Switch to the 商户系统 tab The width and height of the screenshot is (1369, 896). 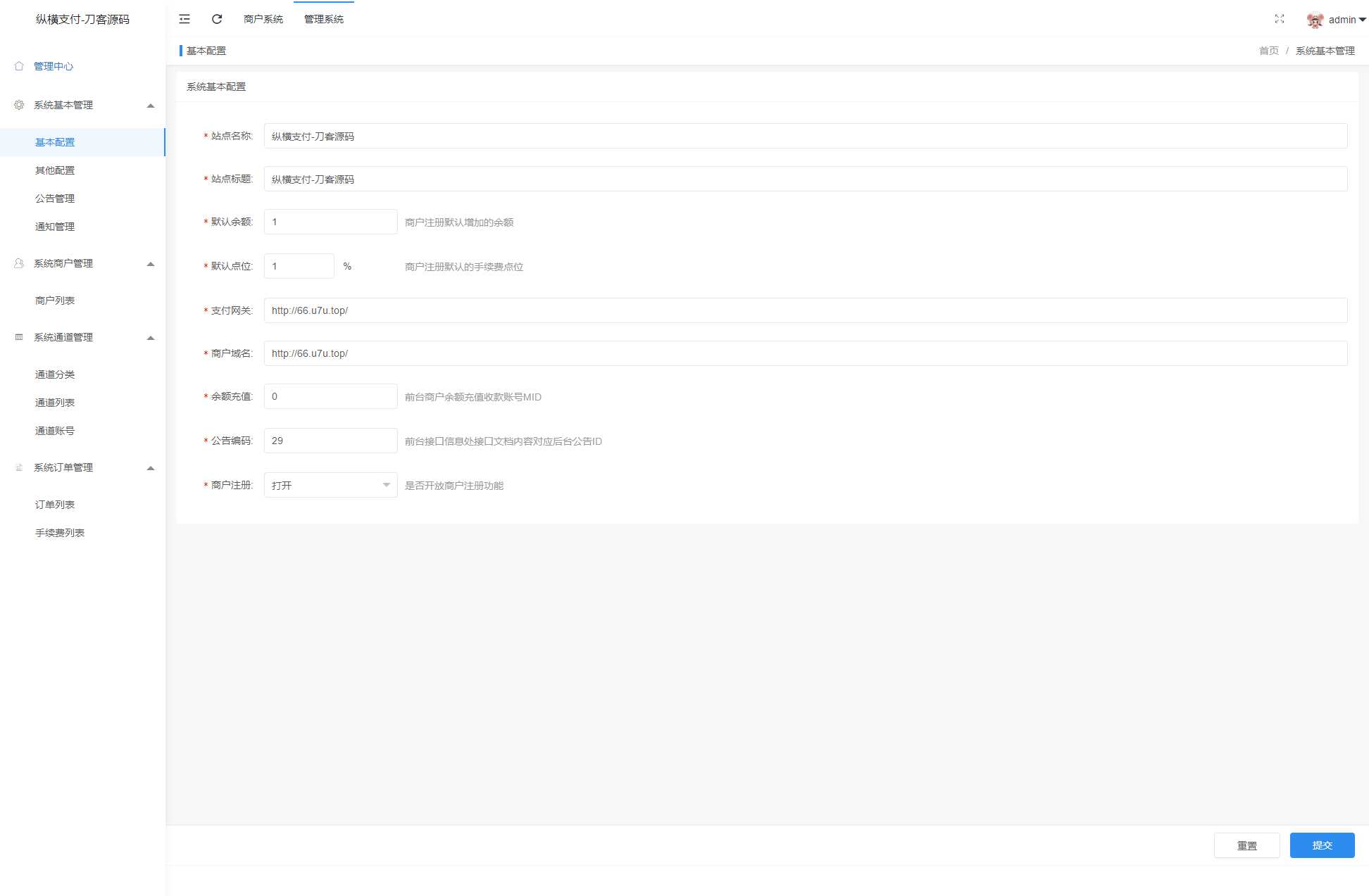point(263,19)
